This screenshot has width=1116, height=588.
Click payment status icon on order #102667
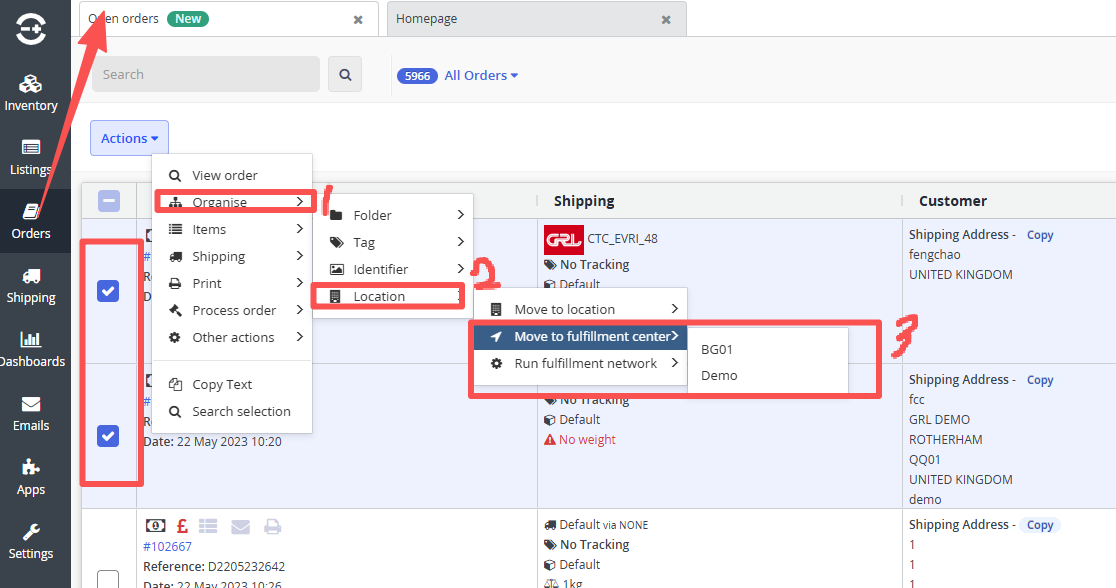pos(155,526)
